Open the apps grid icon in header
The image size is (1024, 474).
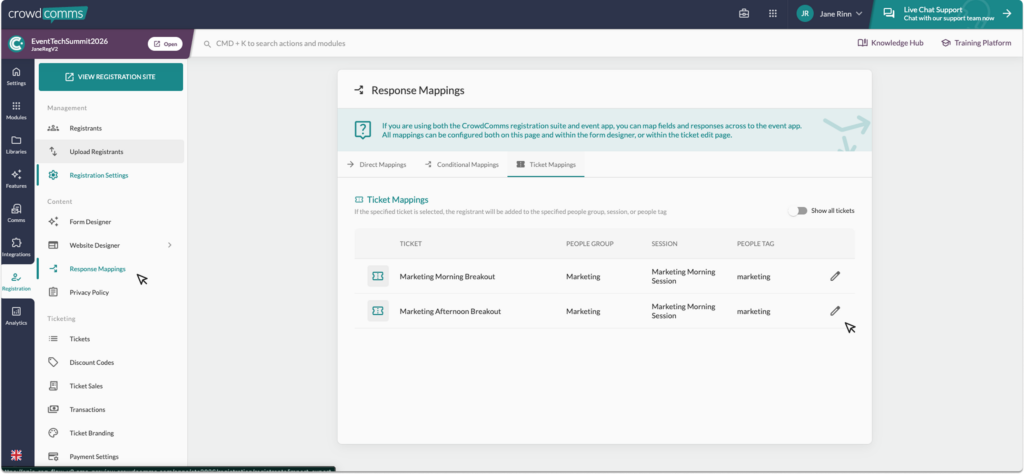(x=773, y=13)
